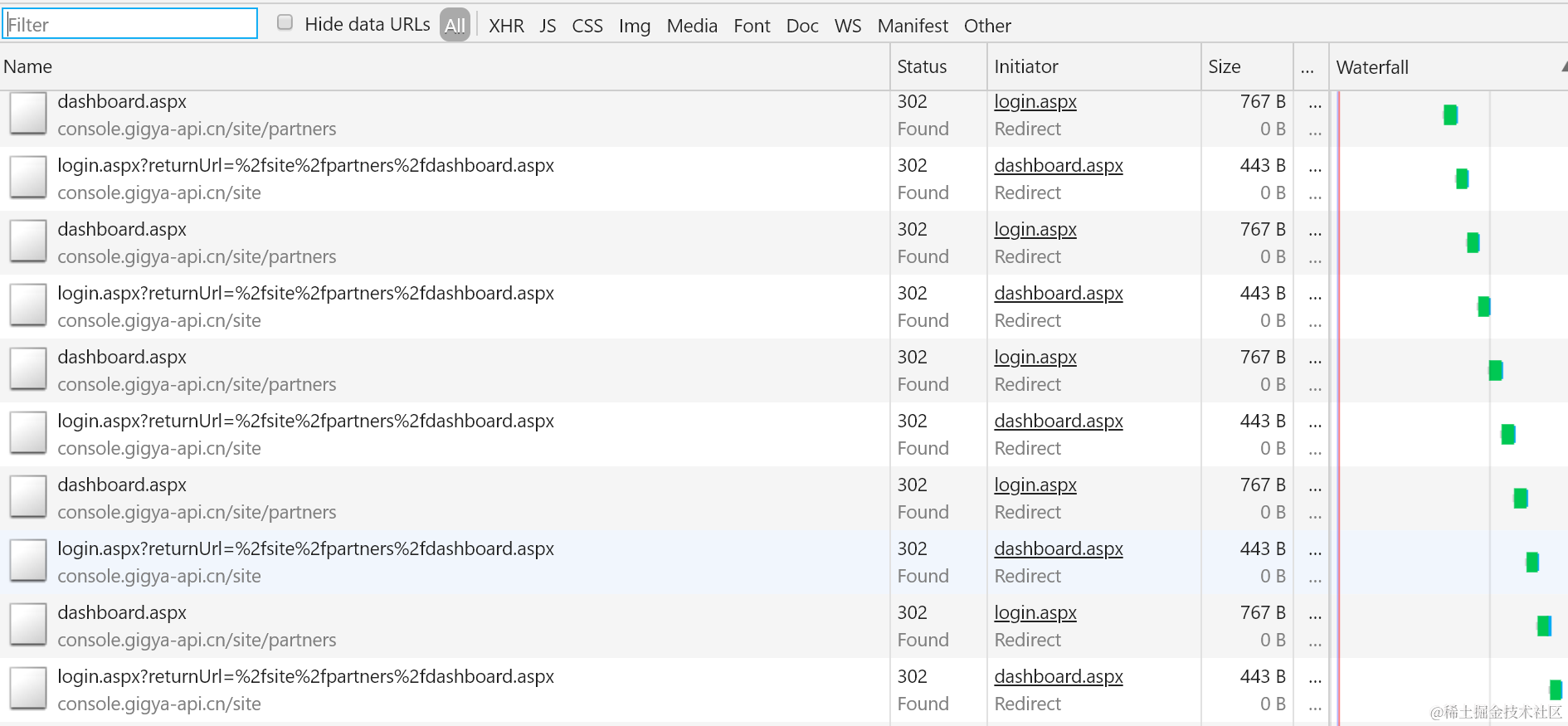This screenshot has height=726, width=1568.
Task: Sort by the Size column header
Action: [1248, 66]
